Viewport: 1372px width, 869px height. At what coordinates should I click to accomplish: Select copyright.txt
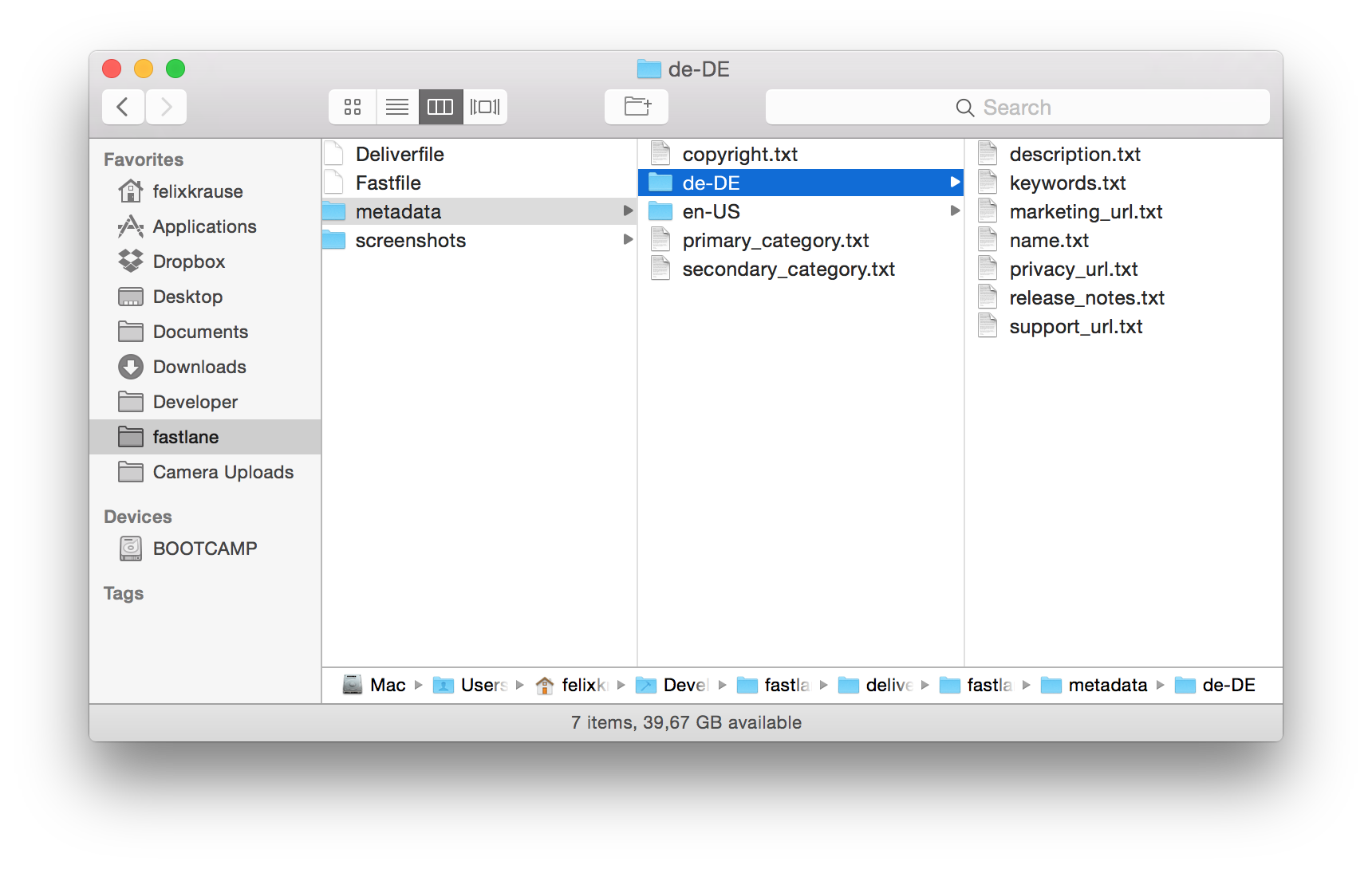(x=801, y=154)
